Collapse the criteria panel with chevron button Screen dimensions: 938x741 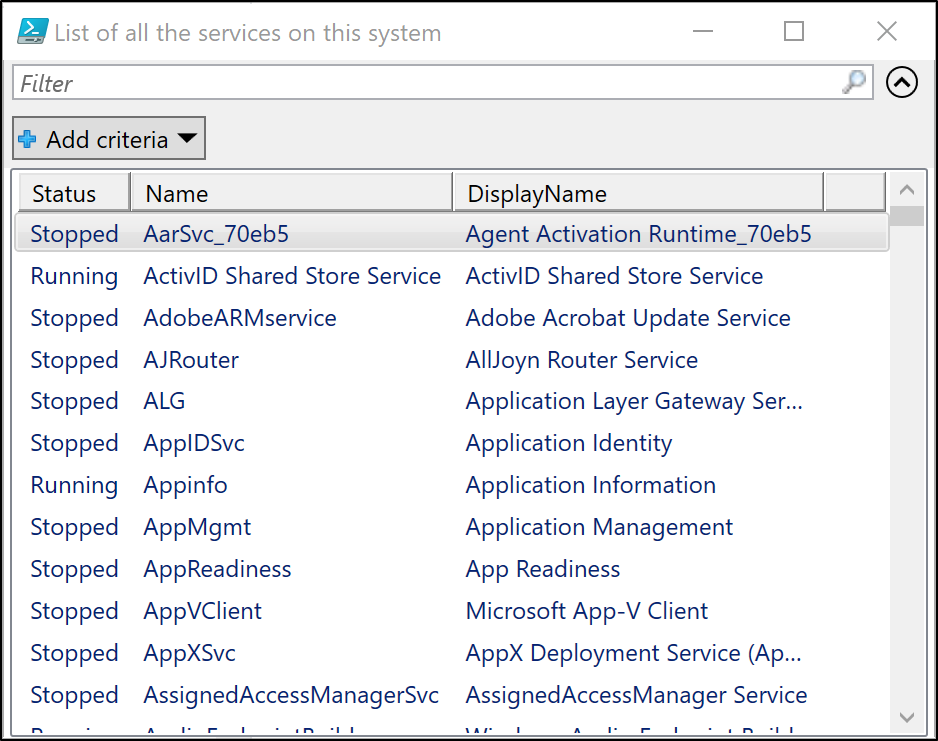tap(902, 83)
